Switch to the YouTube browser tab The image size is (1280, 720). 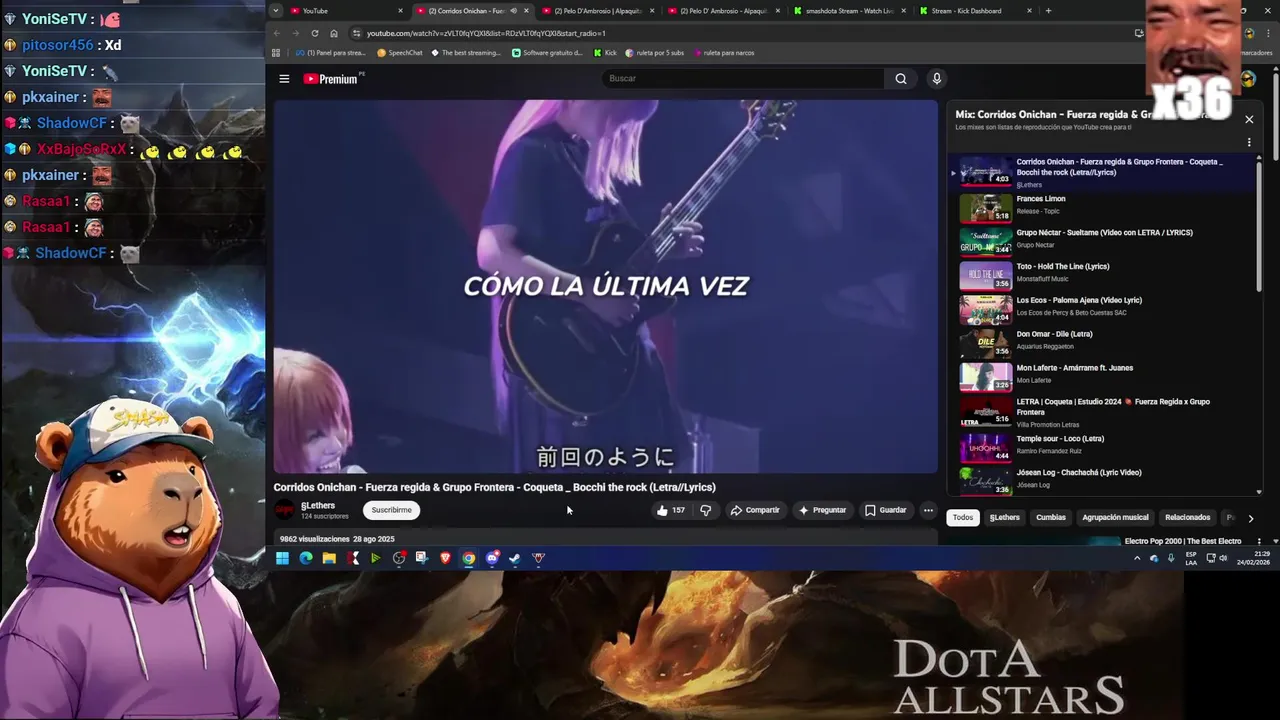tap(347, 11)
